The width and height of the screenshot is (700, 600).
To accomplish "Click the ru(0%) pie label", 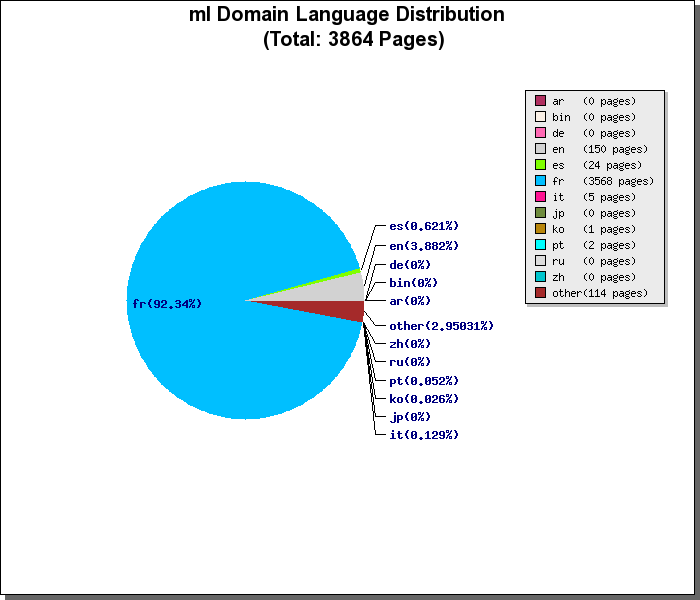I will 410,362.
